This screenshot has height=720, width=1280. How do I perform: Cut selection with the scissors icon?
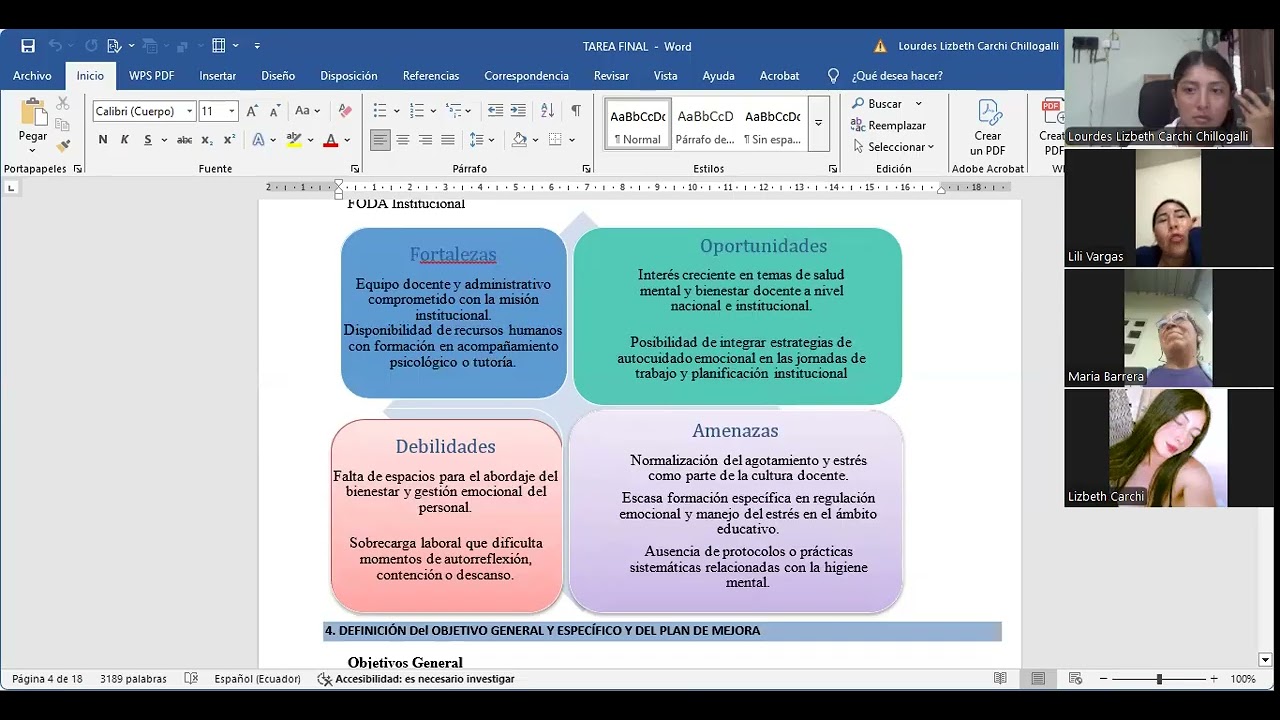[63, 103]
